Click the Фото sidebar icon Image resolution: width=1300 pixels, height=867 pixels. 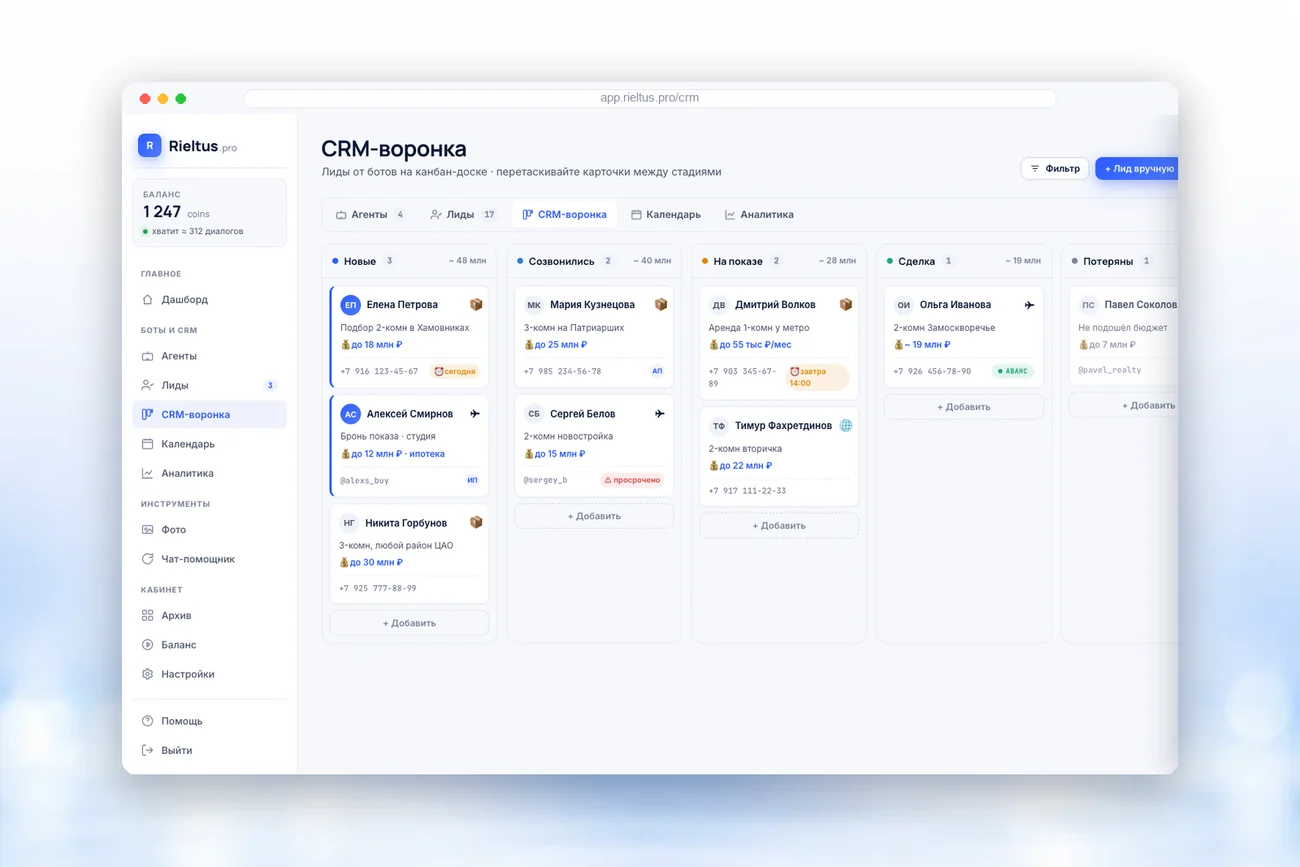(147, 530)
